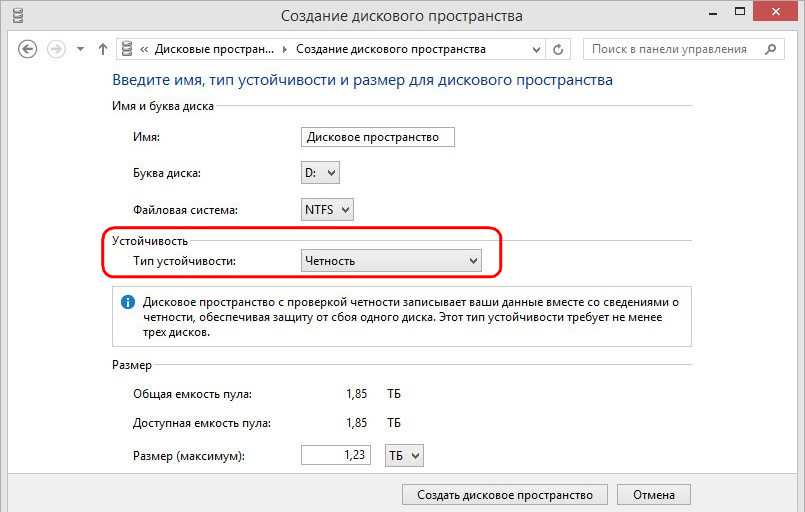Click the storage spaces icon in address bar
Image resolution: width=805 pixels, height=512 pixels.
point(128,49)
